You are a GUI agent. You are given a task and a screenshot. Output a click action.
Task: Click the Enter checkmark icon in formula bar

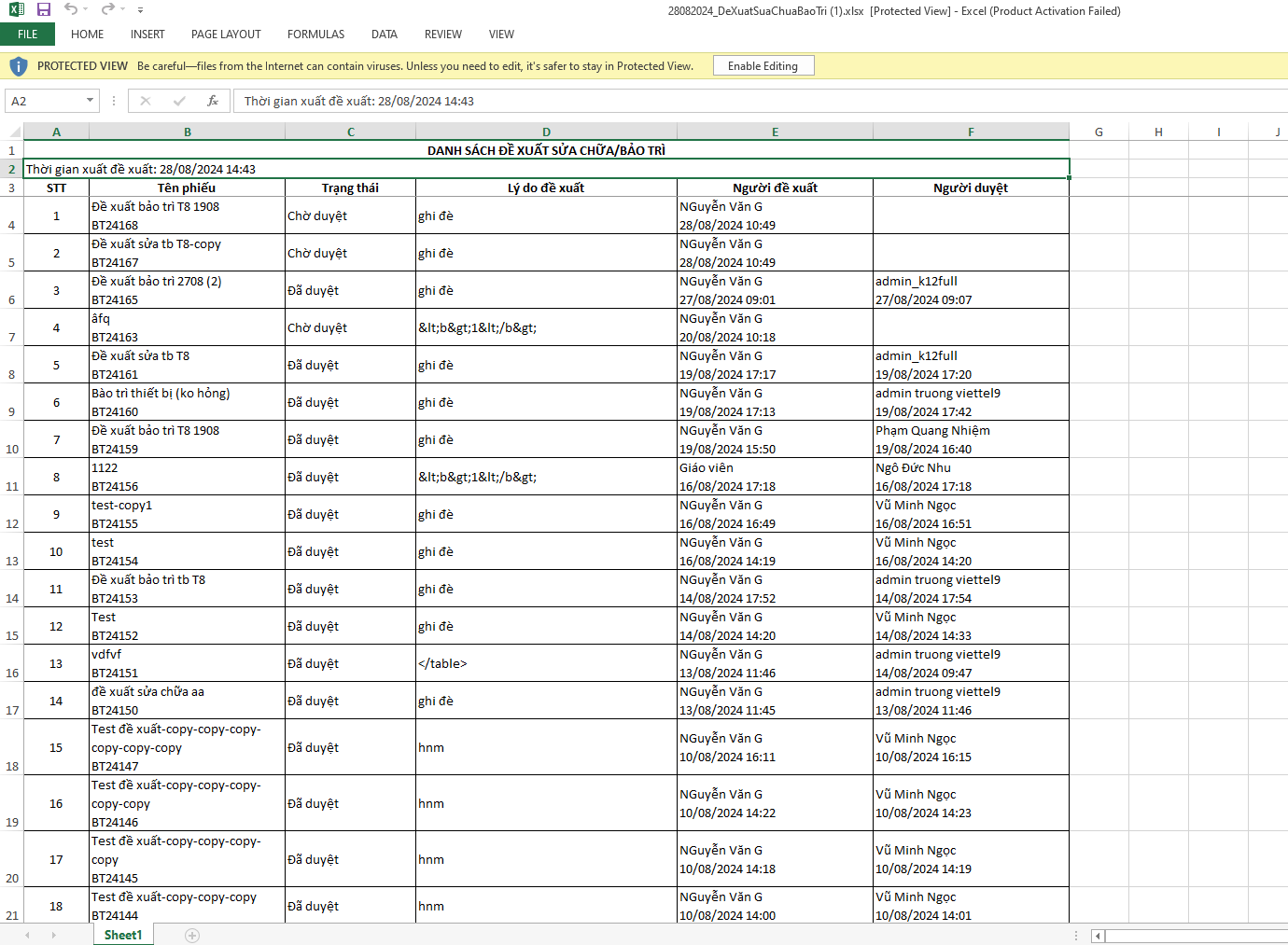pos(179,101)
